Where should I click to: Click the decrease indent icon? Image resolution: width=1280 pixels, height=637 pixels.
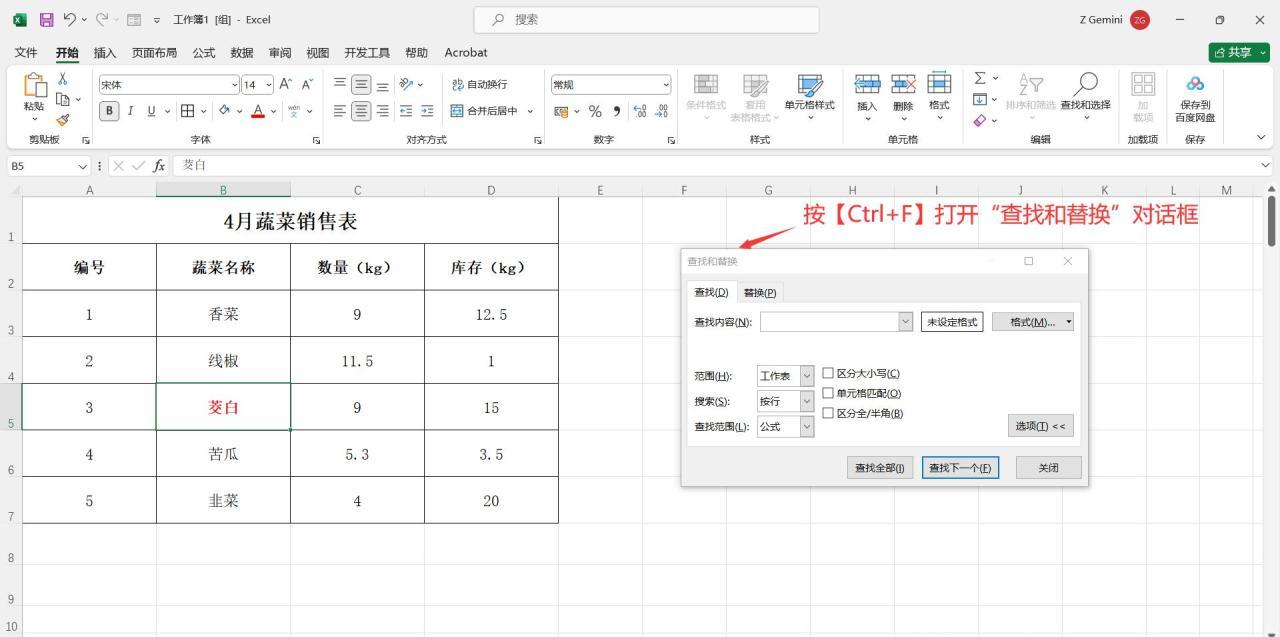[x=407, y=111]
